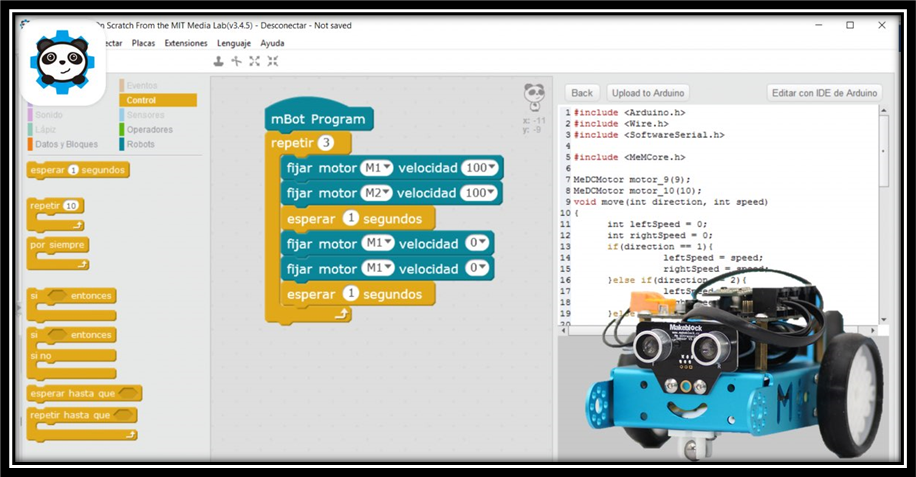The image size is (916, 477).
Task: Select the cross-shaped delete tool in the toolbar
Action: click(x=237, y=61)
